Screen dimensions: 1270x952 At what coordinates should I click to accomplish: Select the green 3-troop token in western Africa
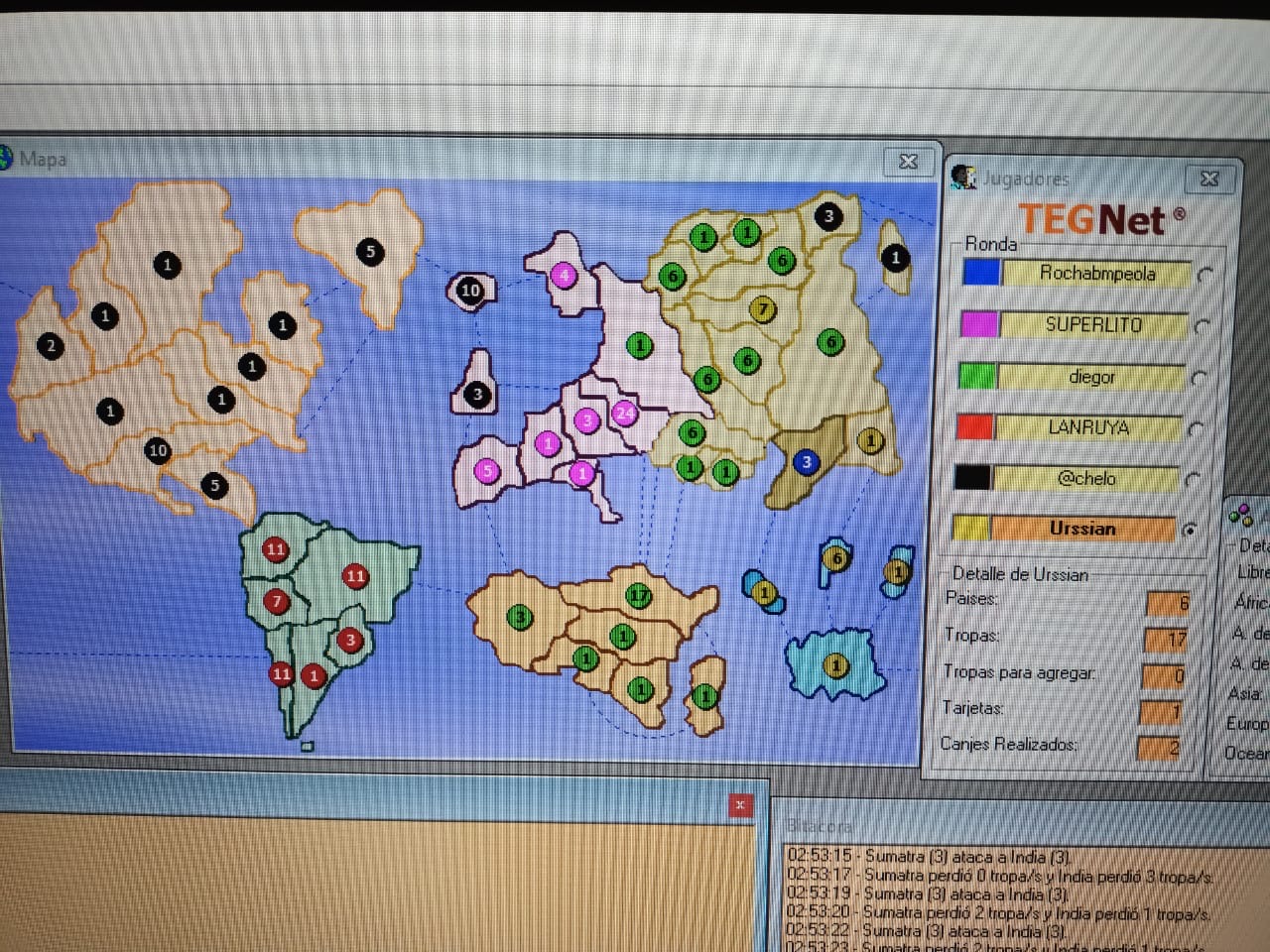pyautogui.click(x=520, y=618)
